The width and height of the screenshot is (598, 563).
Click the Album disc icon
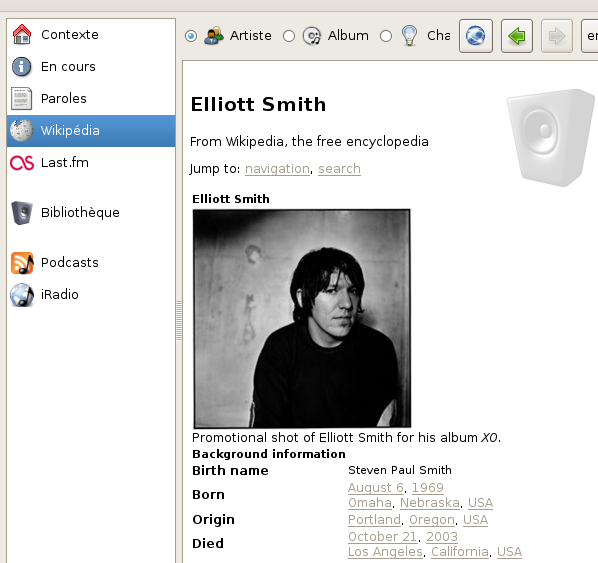(x=312, y=36)
